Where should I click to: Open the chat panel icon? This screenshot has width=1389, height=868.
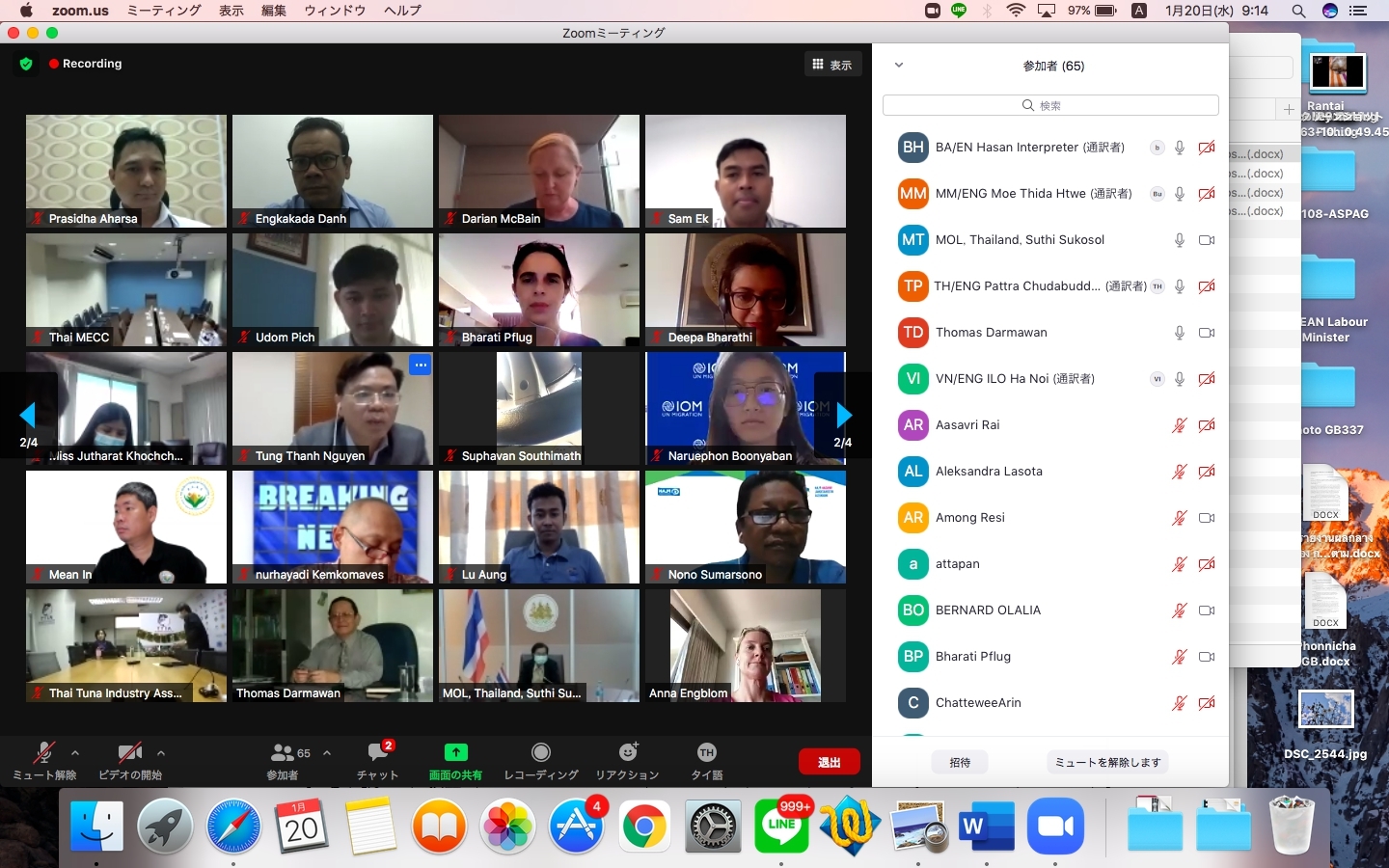coord(377,753)
